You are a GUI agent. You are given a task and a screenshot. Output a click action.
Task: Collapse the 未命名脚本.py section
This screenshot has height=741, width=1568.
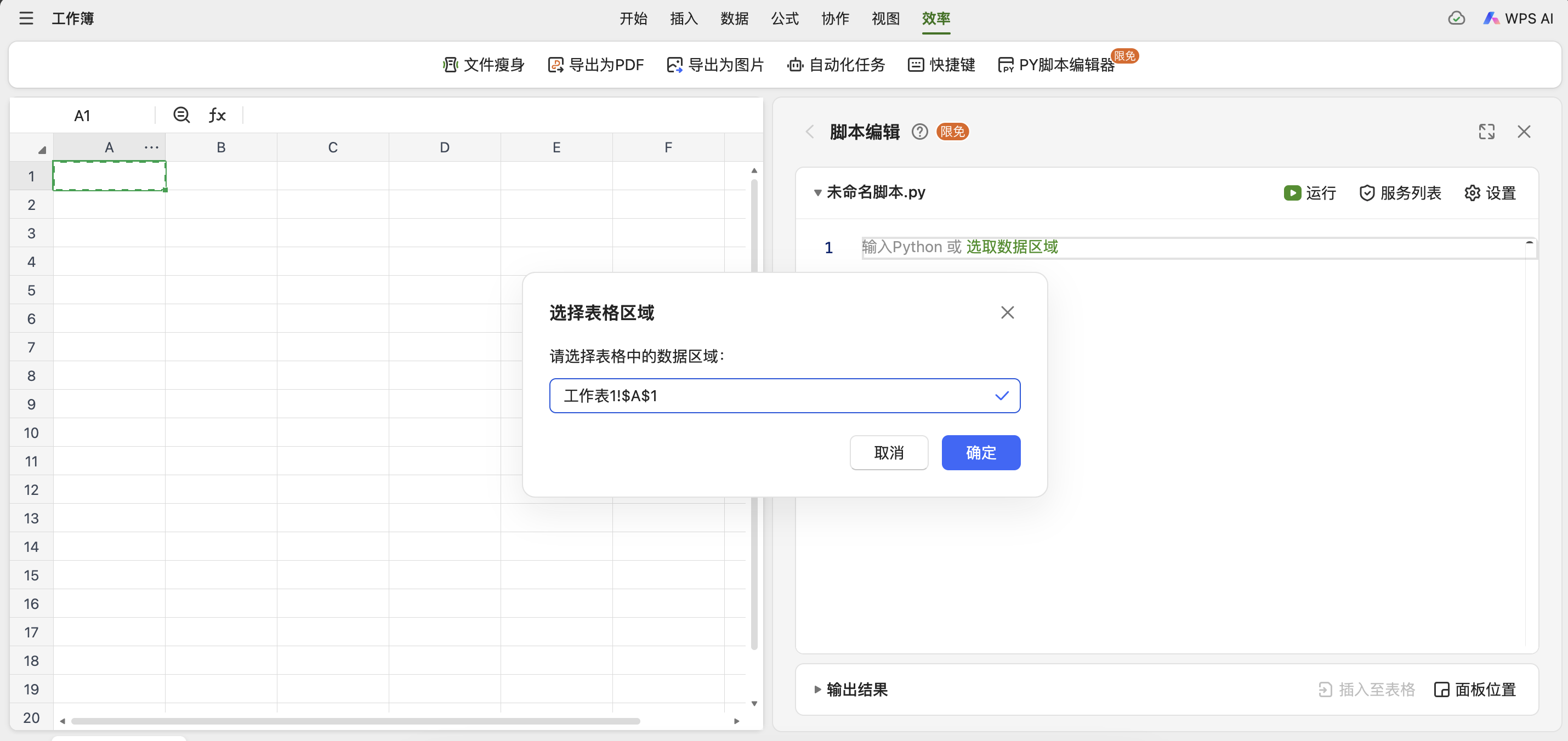point(817,193)
